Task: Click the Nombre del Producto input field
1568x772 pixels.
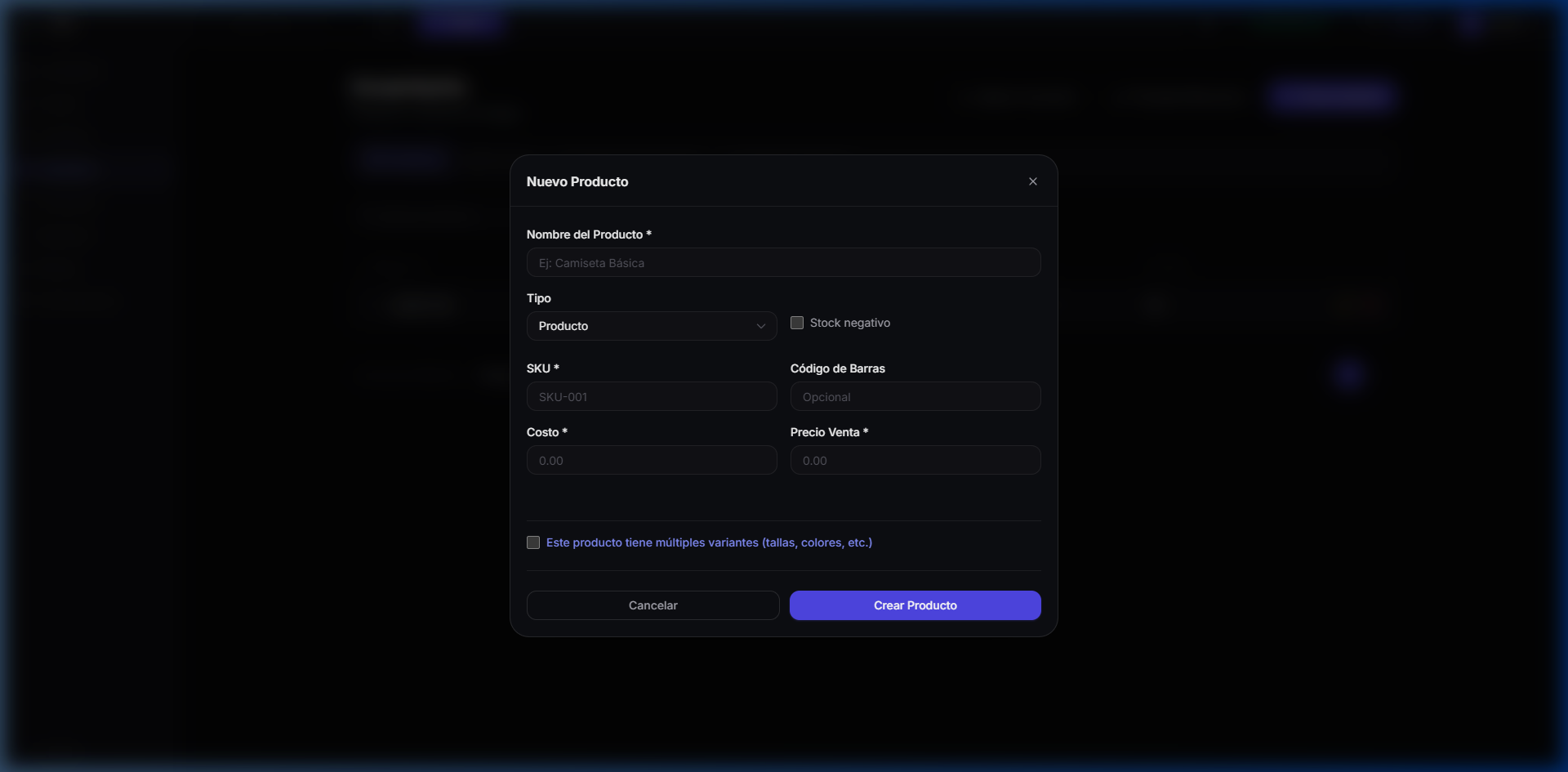Action: [x=783, y=263]
